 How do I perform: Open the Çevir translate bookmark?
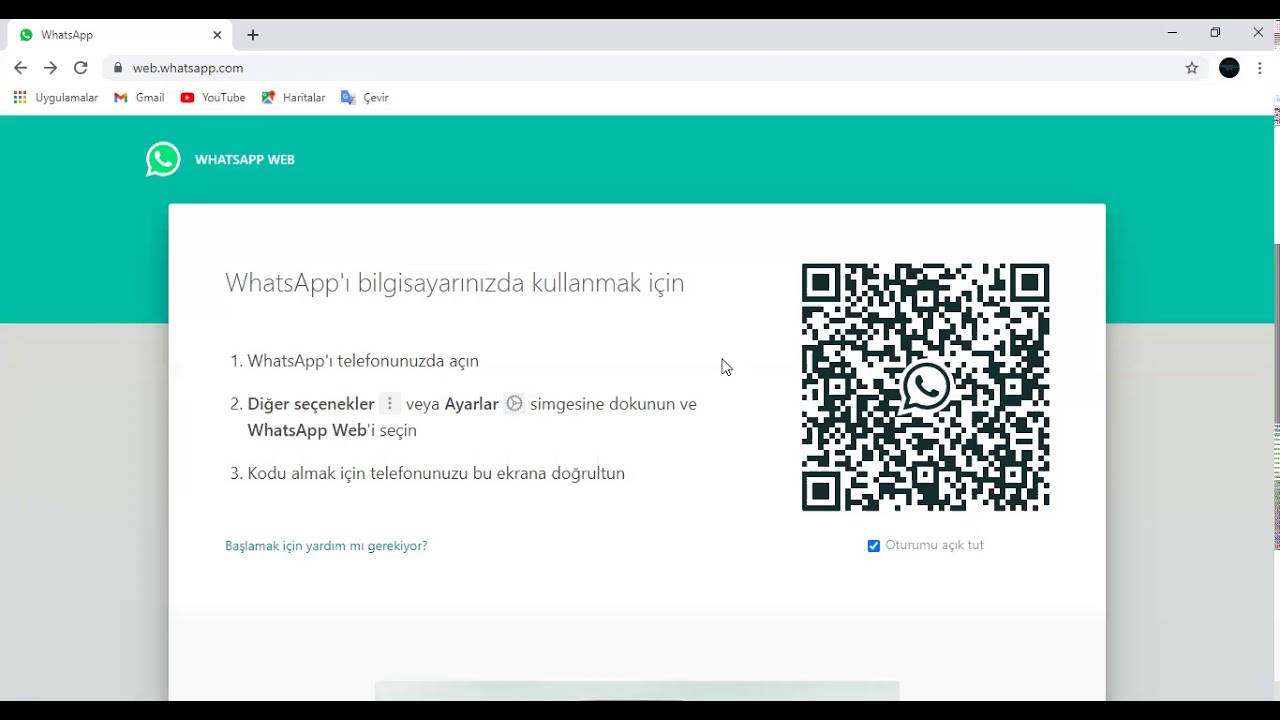click(365, 98)
